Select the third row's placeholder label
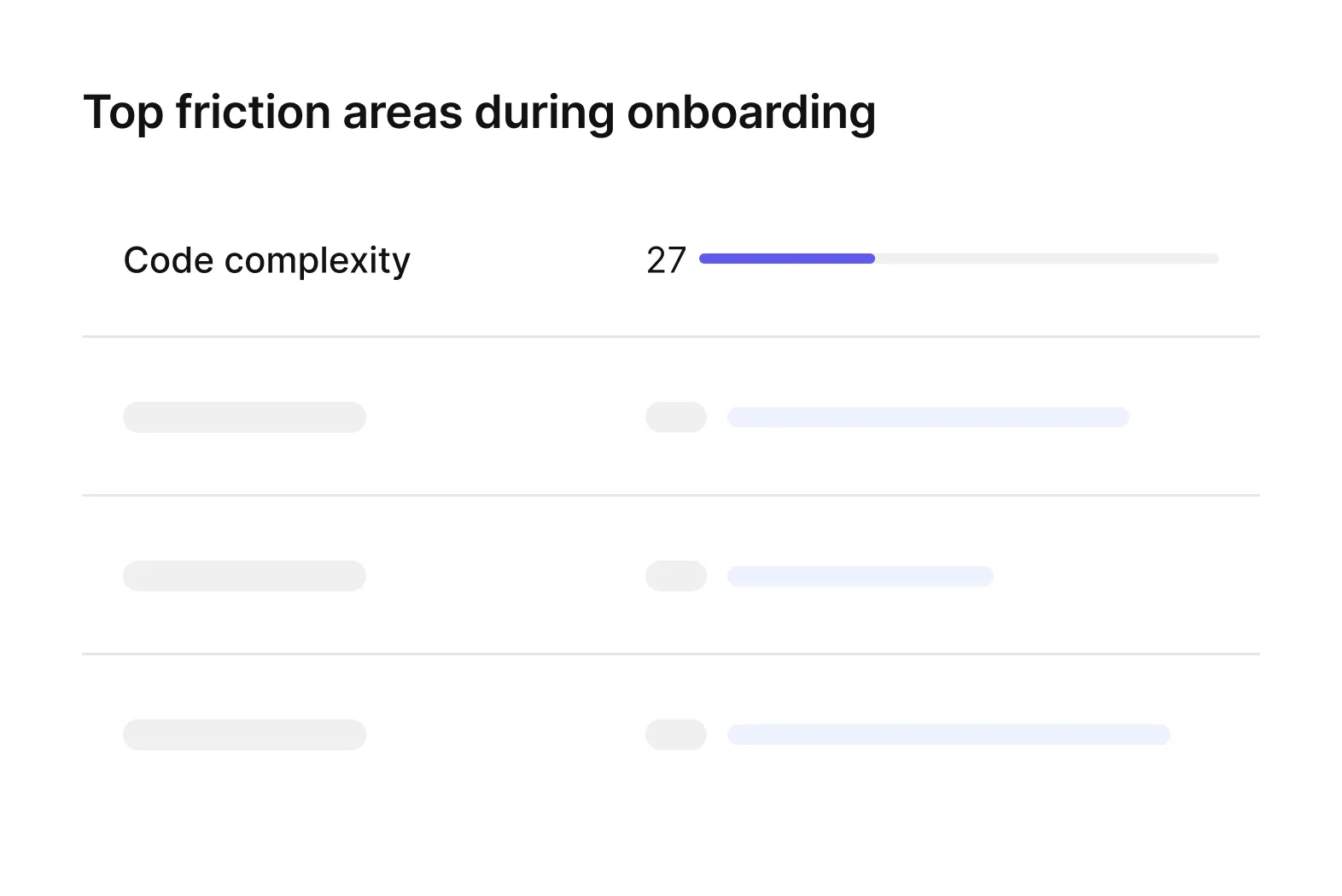The image size is (1342, 896). click(x=244, y=576)
